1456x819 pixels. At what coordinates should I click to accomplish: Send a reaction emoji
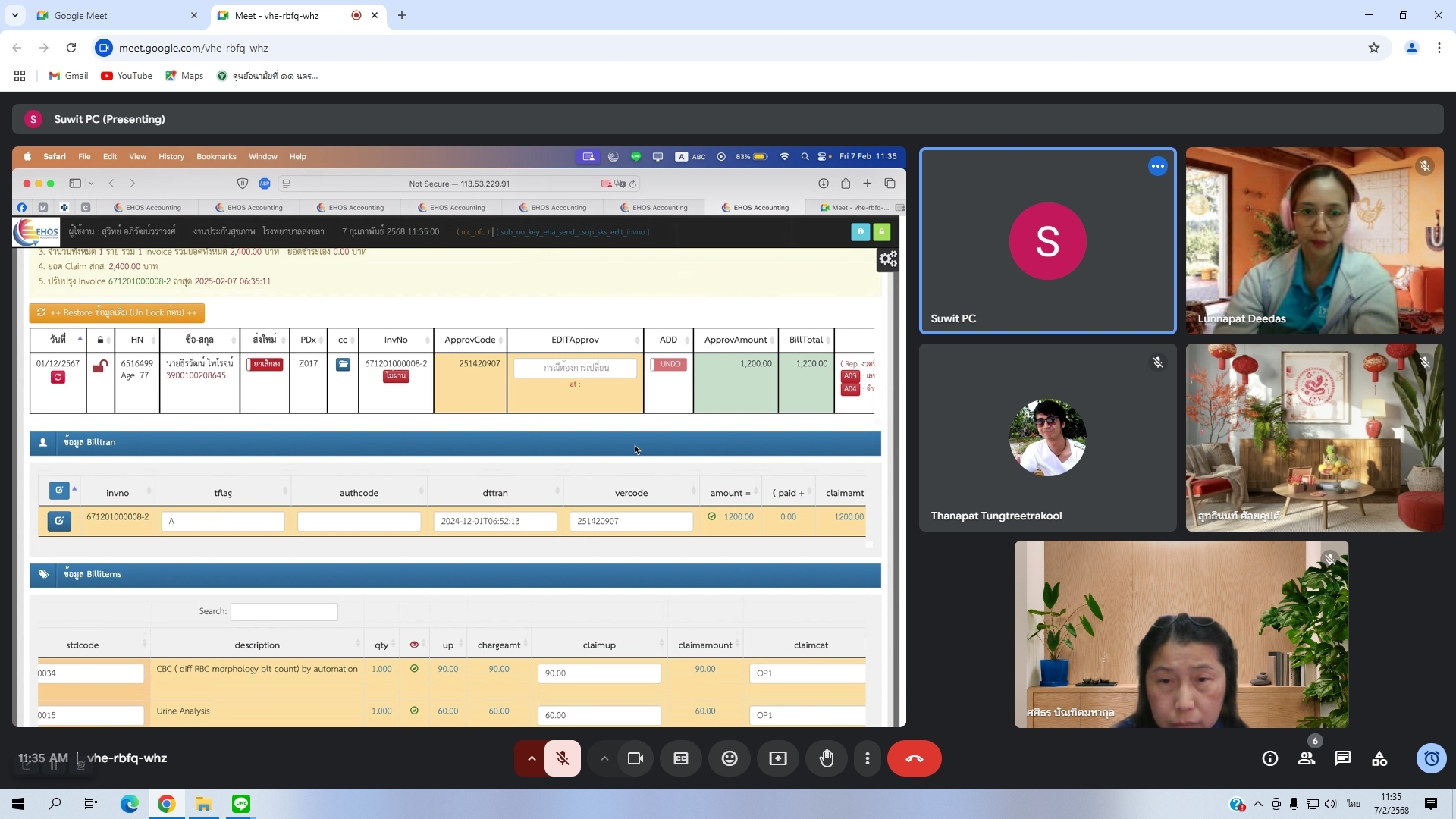click(x=730, y=758)
